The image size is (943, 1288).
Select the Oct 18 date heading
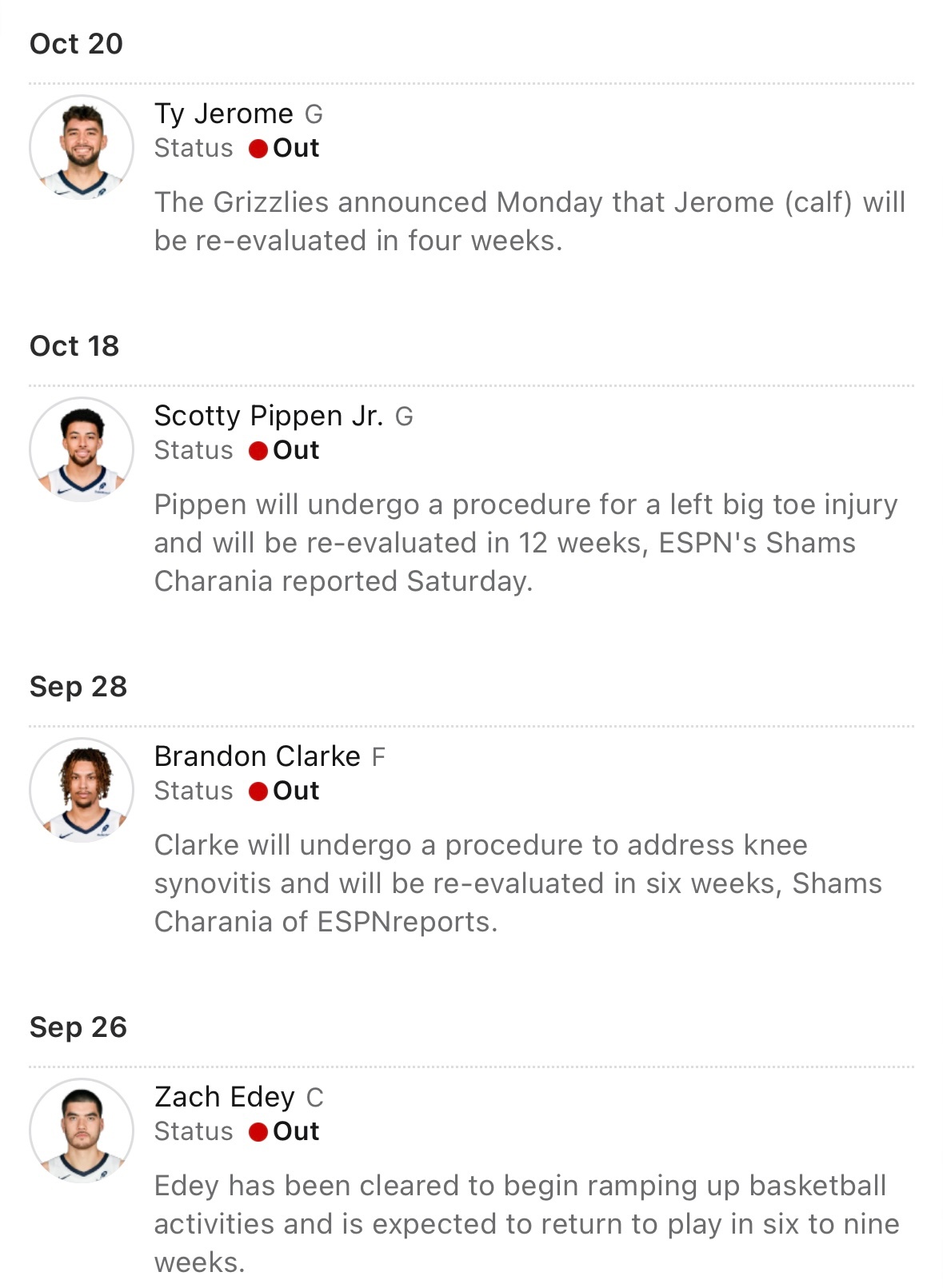pos(74,346)
